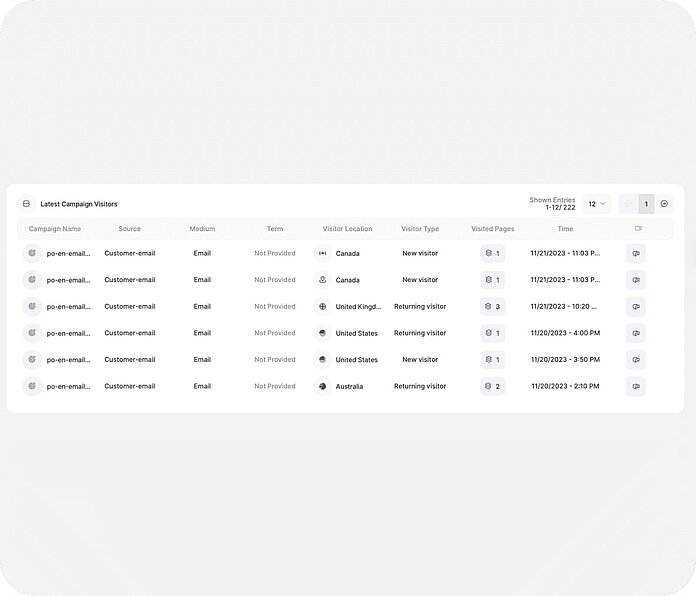Click 'Email' medium in the 4:00 PM row
Image resolution: width=696 pixels, height=596 pixels.
pos(202,333)
